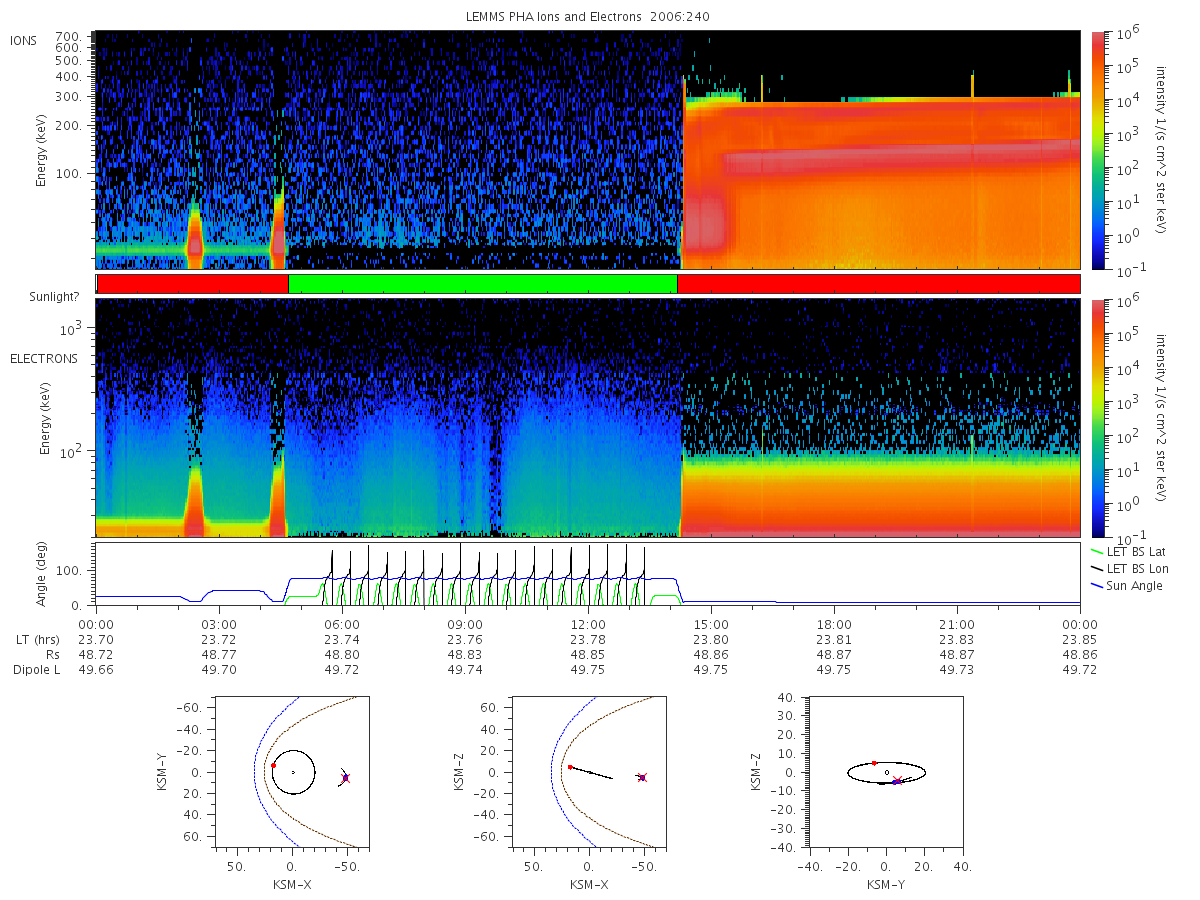Click the 21:00 time axis label
This screenshot has width=1200, height=900.
click(957, 623)
